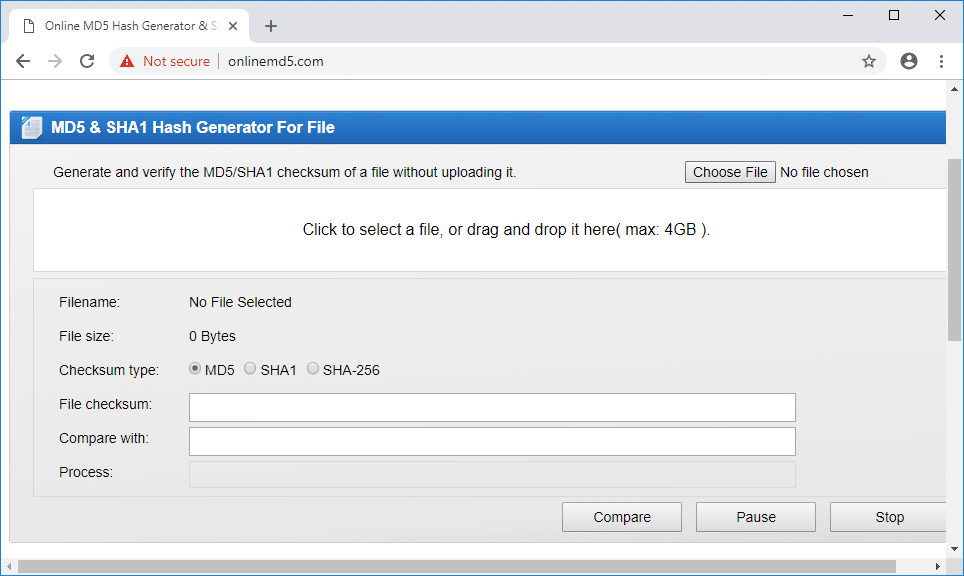Click the Not secure warning icon

pos(127,61)
